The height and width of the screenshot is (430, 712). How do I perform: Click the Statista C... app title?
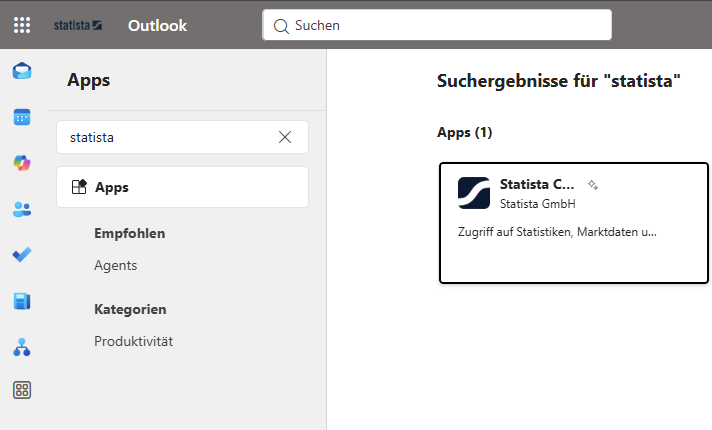tap(537, 184)
